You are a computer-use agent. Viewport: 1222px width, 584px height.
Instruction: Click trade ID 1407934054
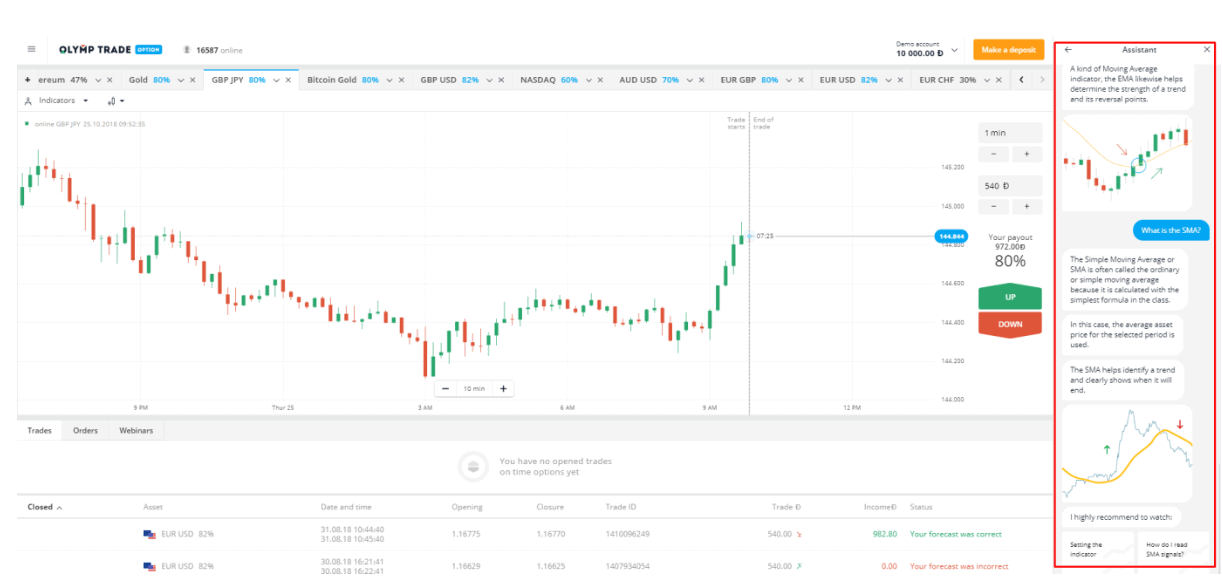pos(628,567)
